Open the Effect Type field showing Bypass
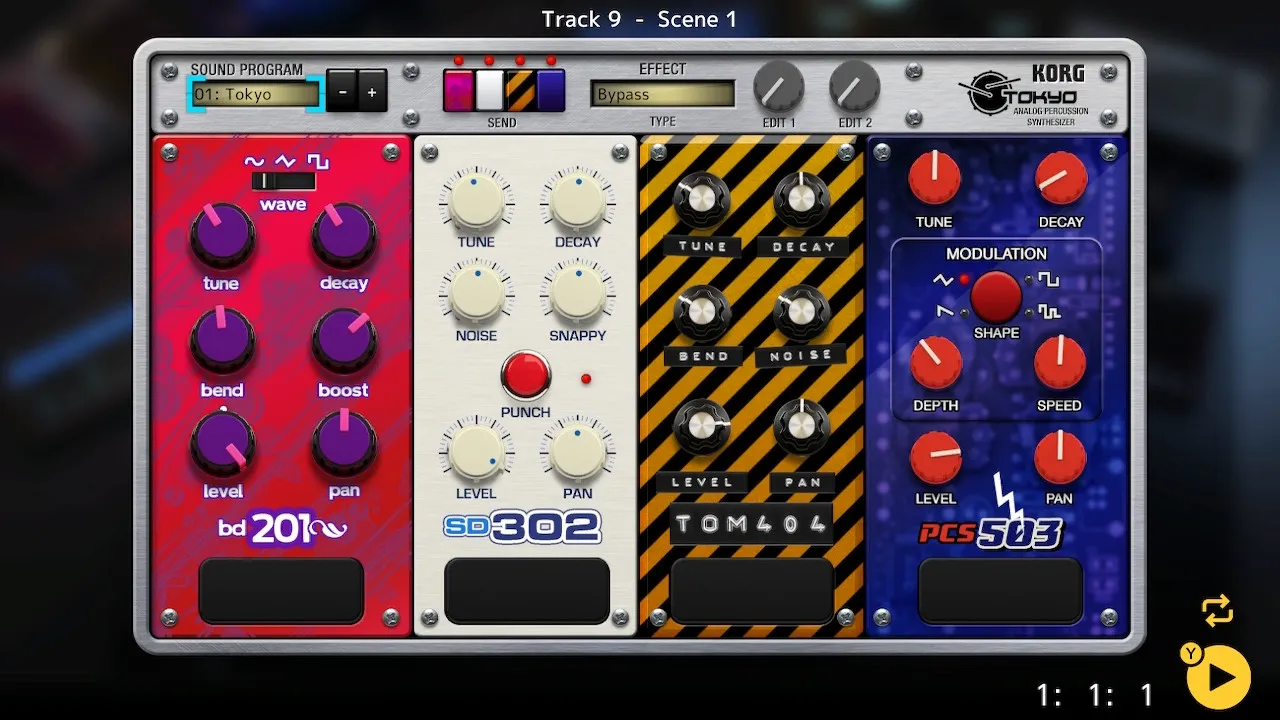The height and width of the screenshot is (720, 1280). (662, 95)
